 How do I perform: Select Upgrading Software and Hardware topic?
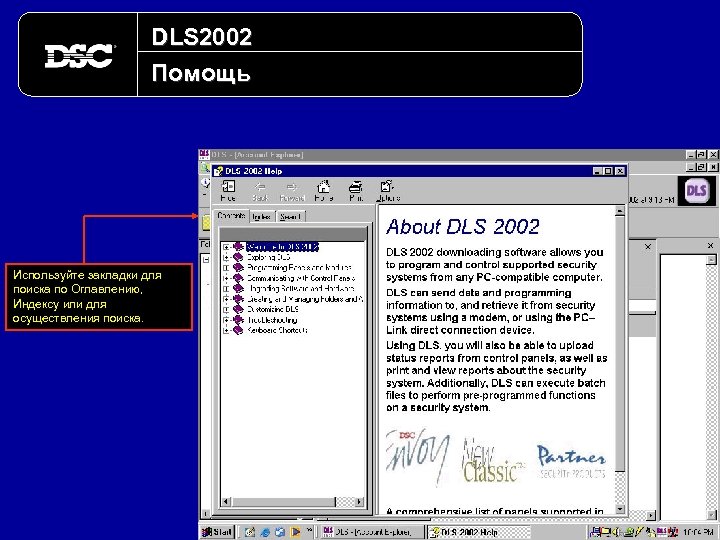(x=301, y=289)
